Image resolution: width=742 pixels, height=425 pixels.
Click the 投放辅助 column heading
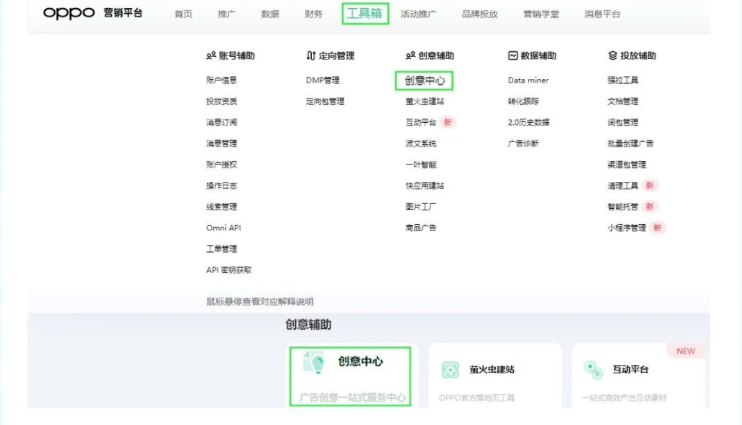pos(638,56)
